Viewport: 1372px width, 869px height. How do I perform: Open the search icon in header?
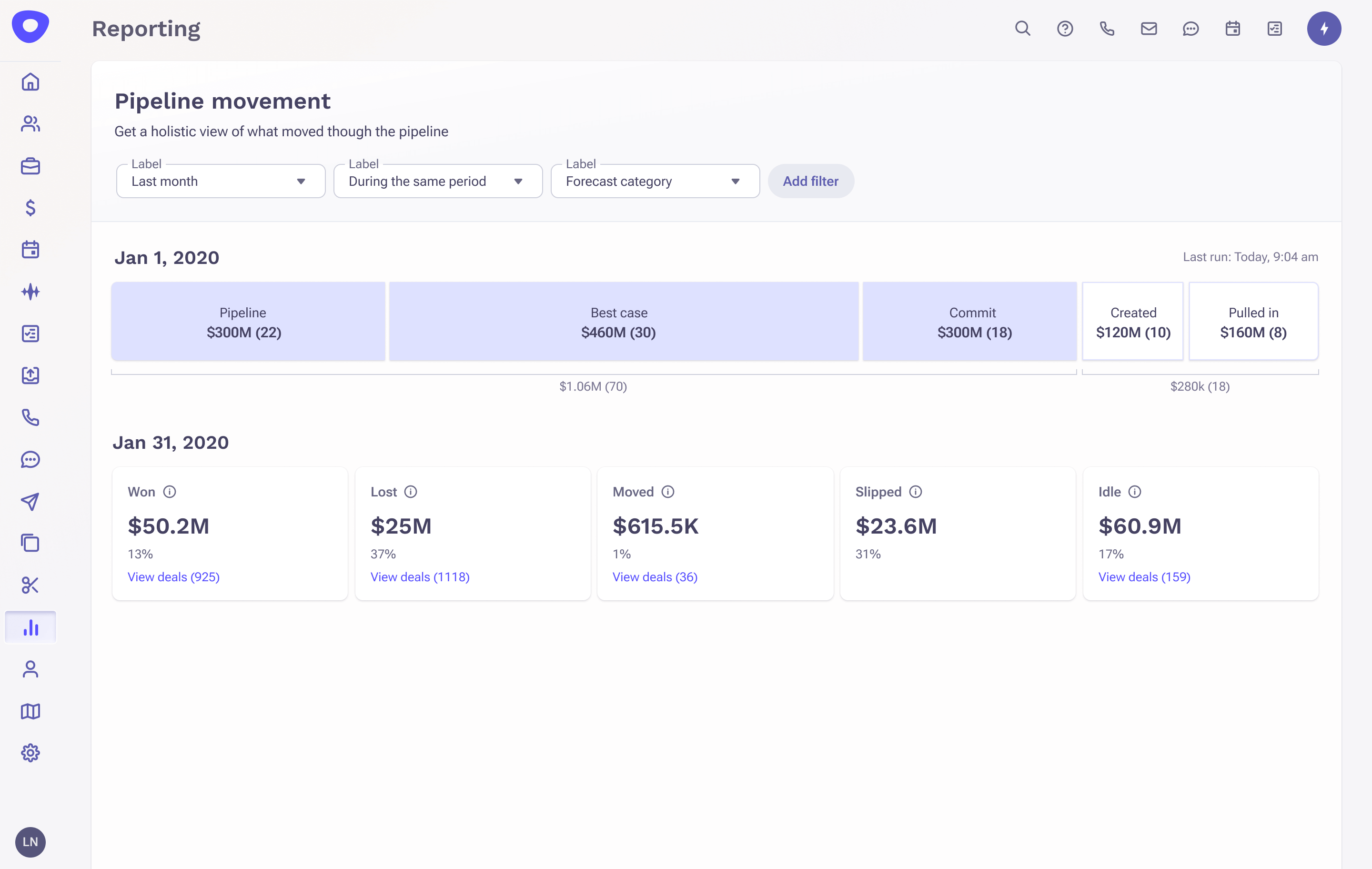pyautogui.click(x=1023, y=29)
